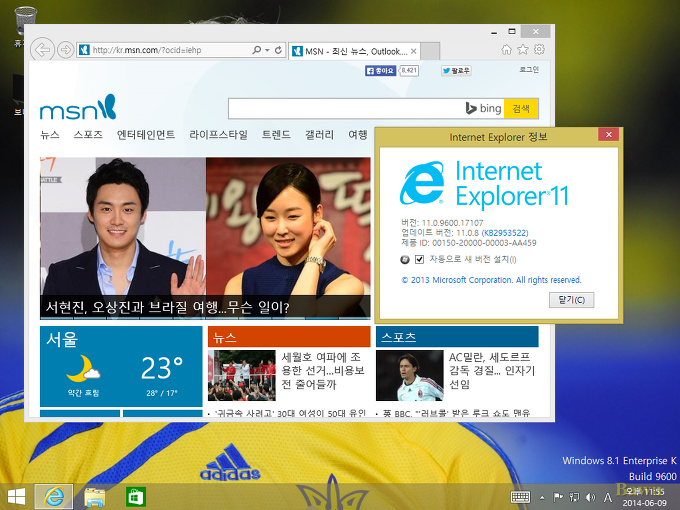Screen dimensions: 680x510
Task: Click the Internet Explorer e logo in dialog
Action: click(x=422, y=183)
